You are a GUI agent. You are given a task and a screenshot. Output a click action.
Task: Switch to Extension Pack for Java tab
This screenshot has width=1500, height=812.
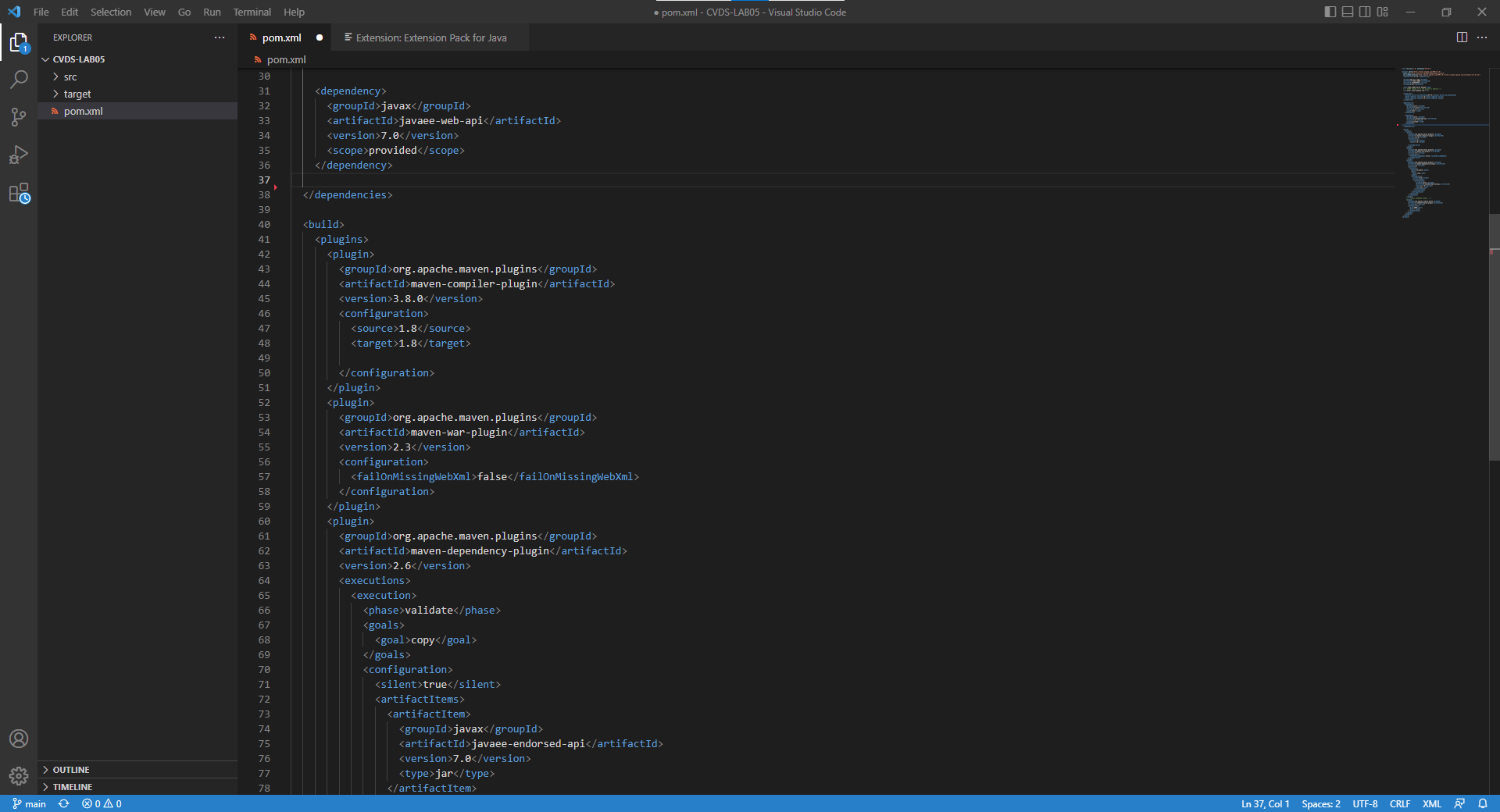(x=430, y=37)
